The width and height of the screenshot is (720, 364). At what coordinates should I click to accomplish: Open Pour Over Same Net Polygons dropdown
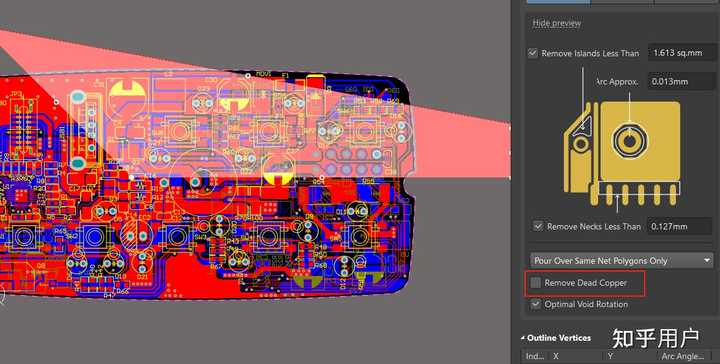click(621, 261)
